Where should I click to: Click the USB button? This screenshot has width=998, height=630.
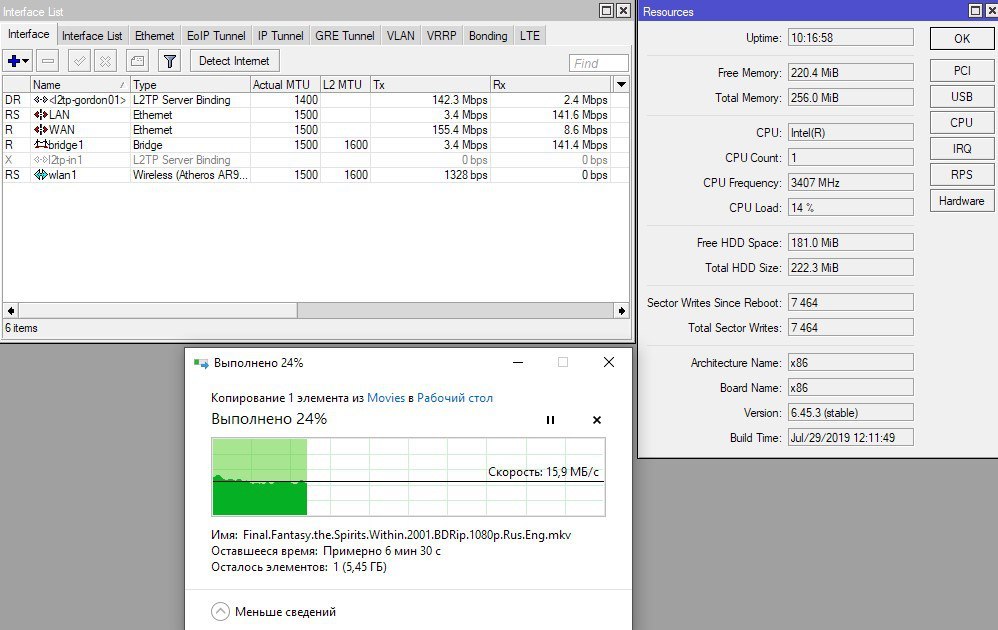pyautogui.click(x=962, y=97)
